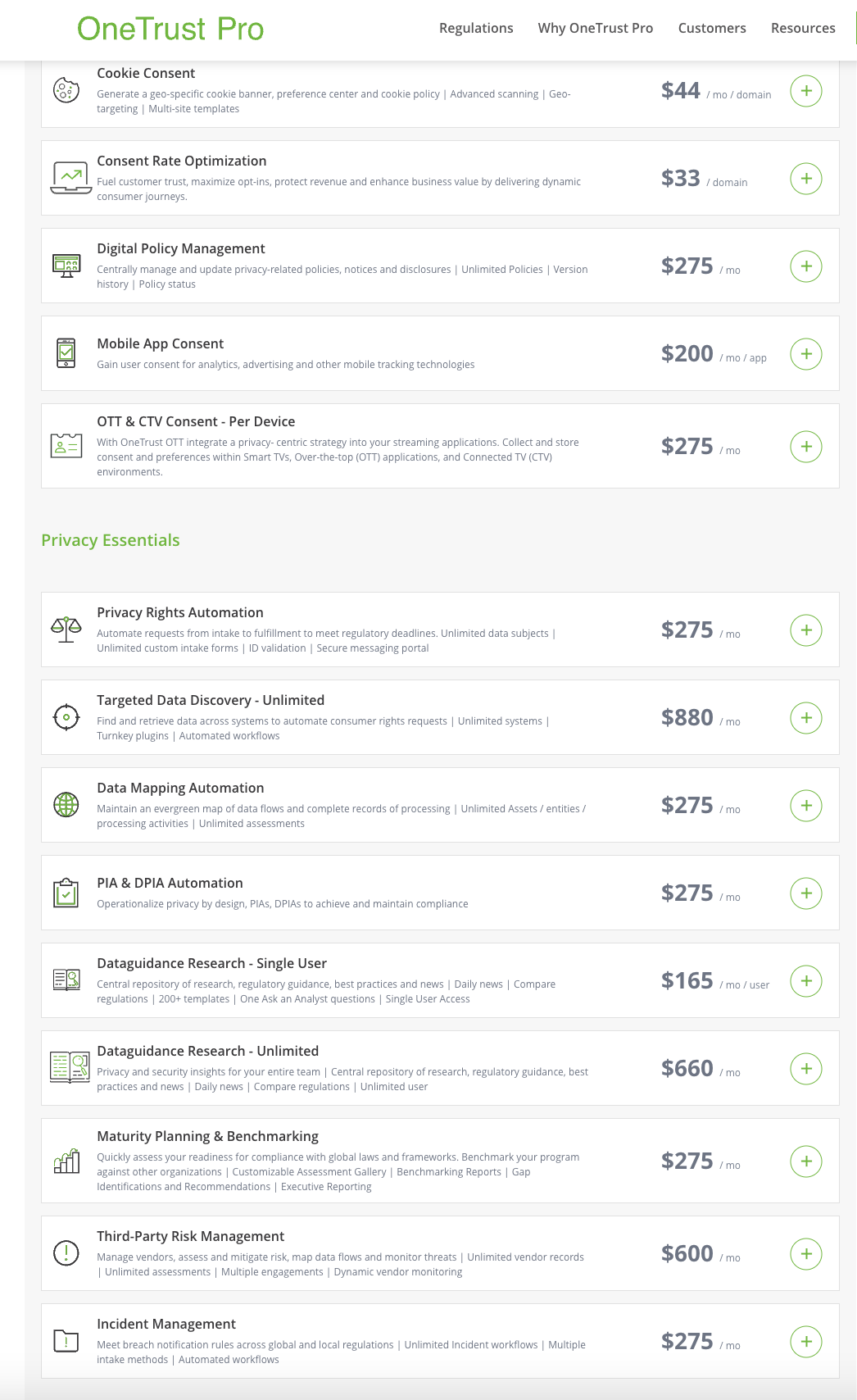Image resolution: width=857 pixels, height=1400 pixels.
Task: Click the Data Mapping Automation globe icon
Action: pyautogui.click(x=65, y=804)
